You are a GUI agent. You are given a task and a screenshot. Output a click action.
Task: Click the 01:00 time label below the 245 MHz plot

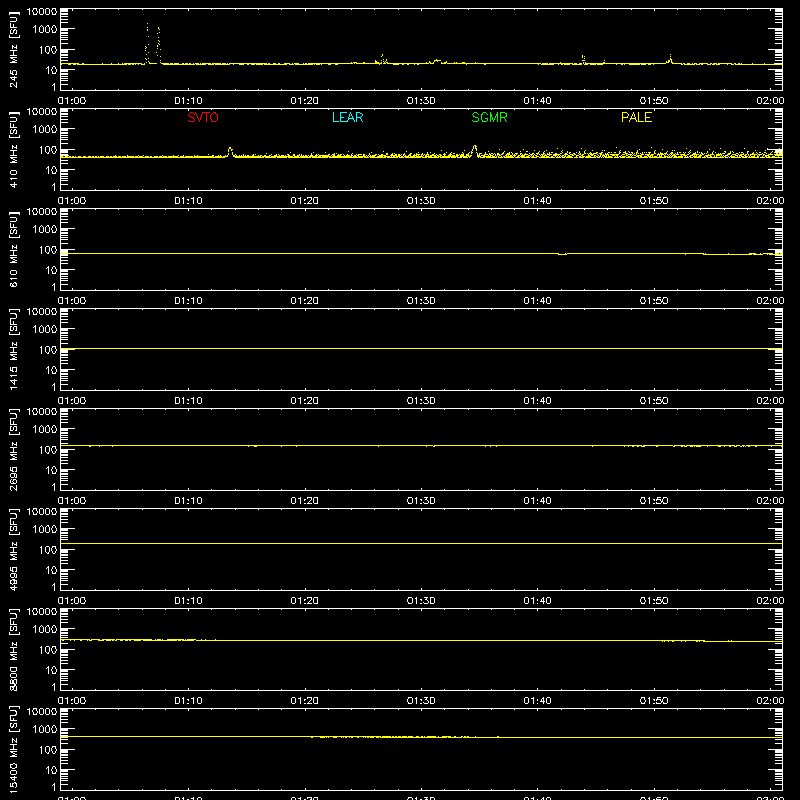(71, 101)
